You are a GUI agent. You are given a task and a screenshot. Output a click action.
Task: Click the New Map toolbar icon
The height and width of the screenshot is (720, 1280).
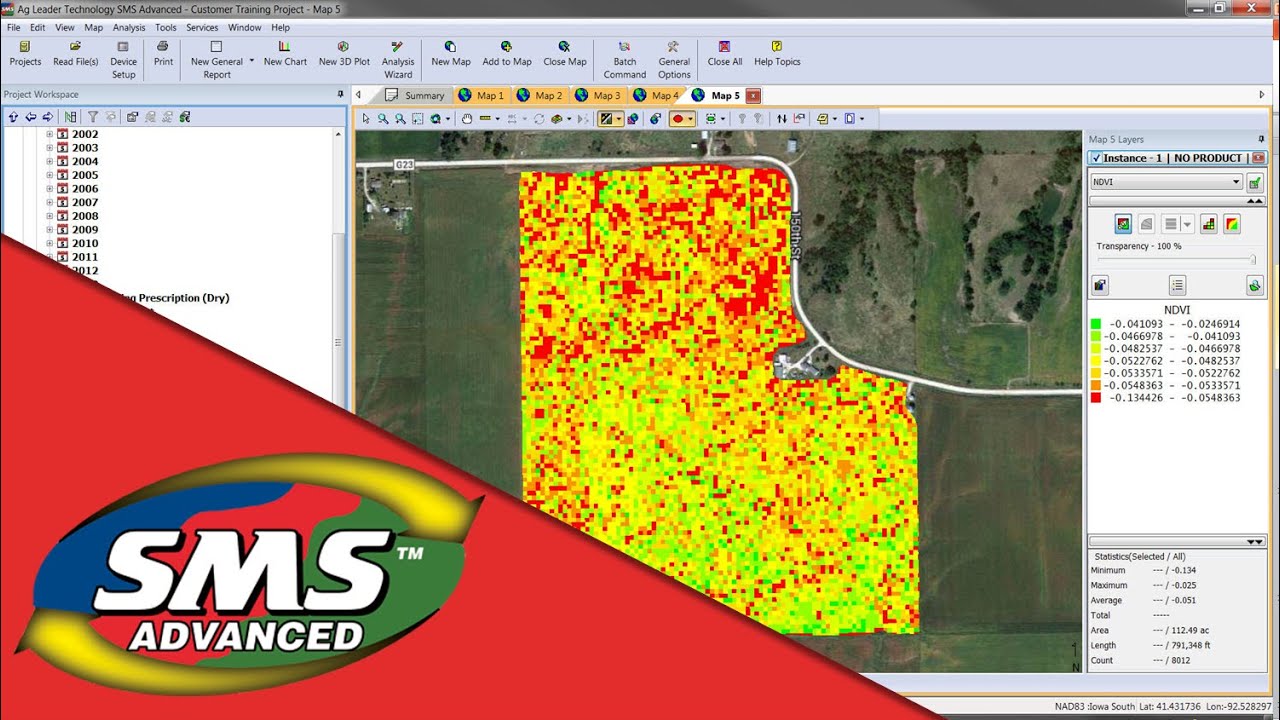450,46
